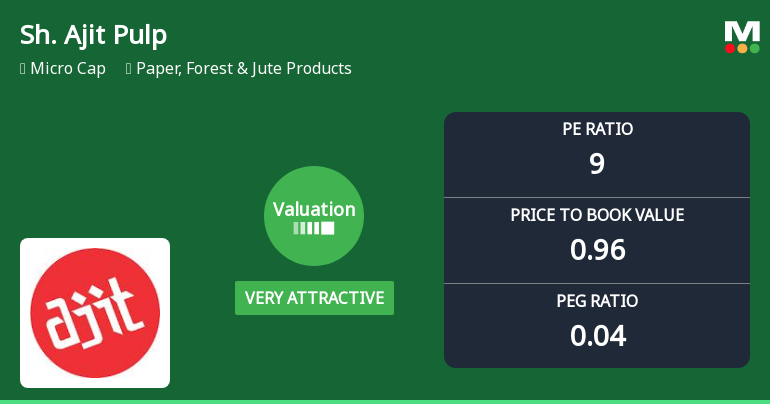Open Paper, Forest & Jute Products sector
770x404 pixels.
click(x=244, y=68)
